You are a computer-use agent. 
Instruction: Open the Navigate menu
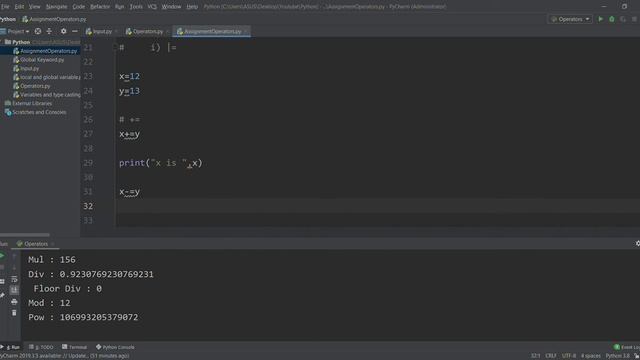coord(56,7)
